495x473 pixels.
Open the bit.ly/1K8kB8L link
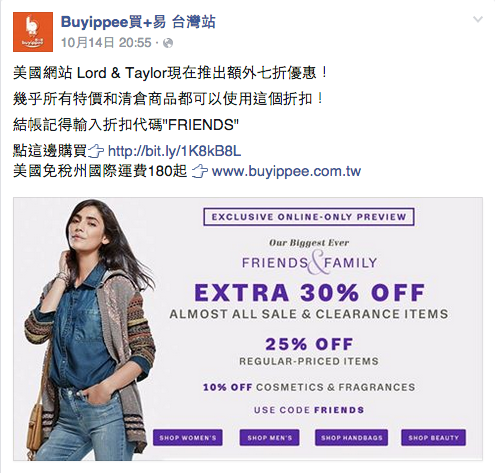tap(174, 151)
